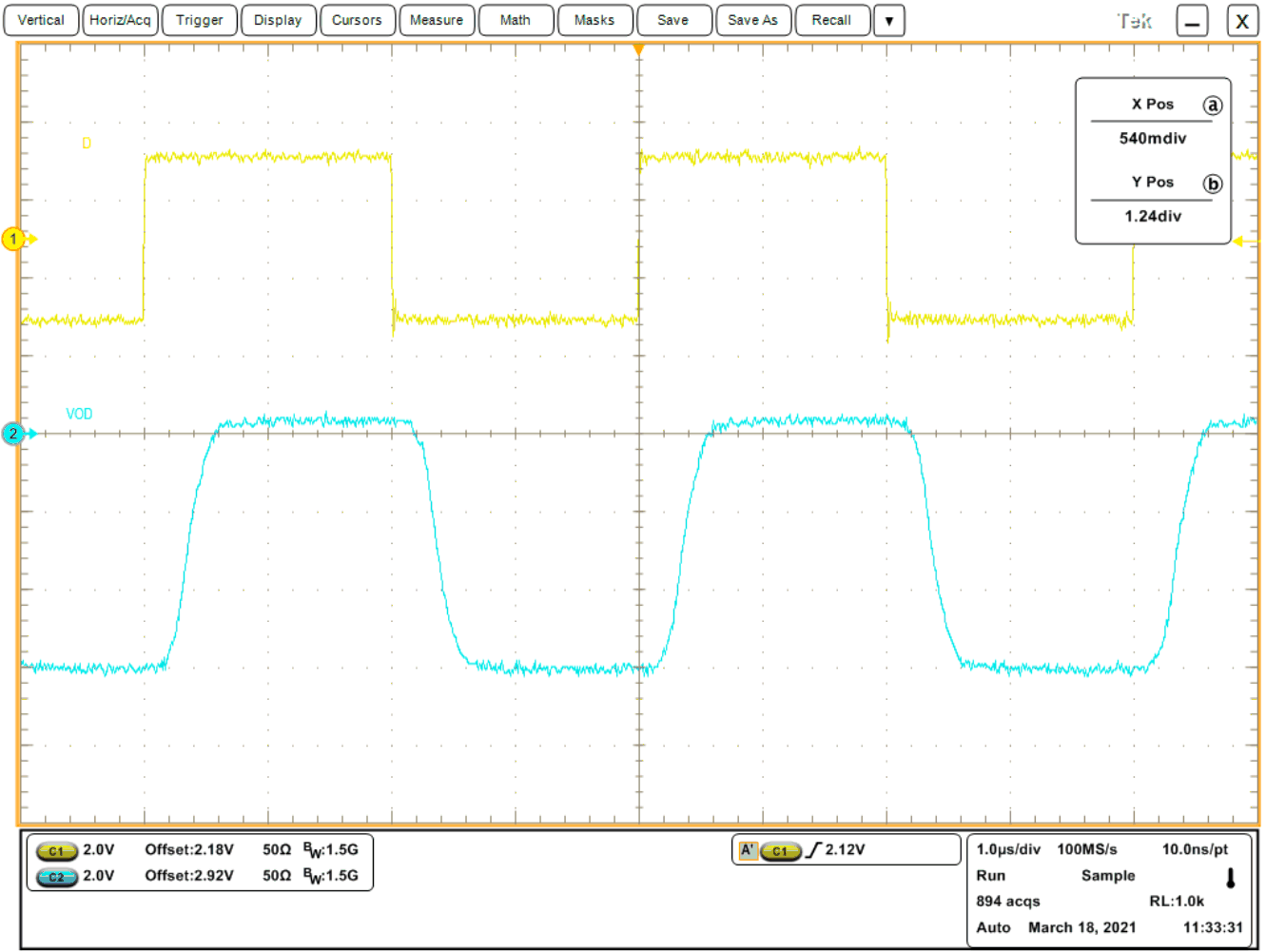
Task: Click the A' trigger event badge
Action: coord(750,849)
